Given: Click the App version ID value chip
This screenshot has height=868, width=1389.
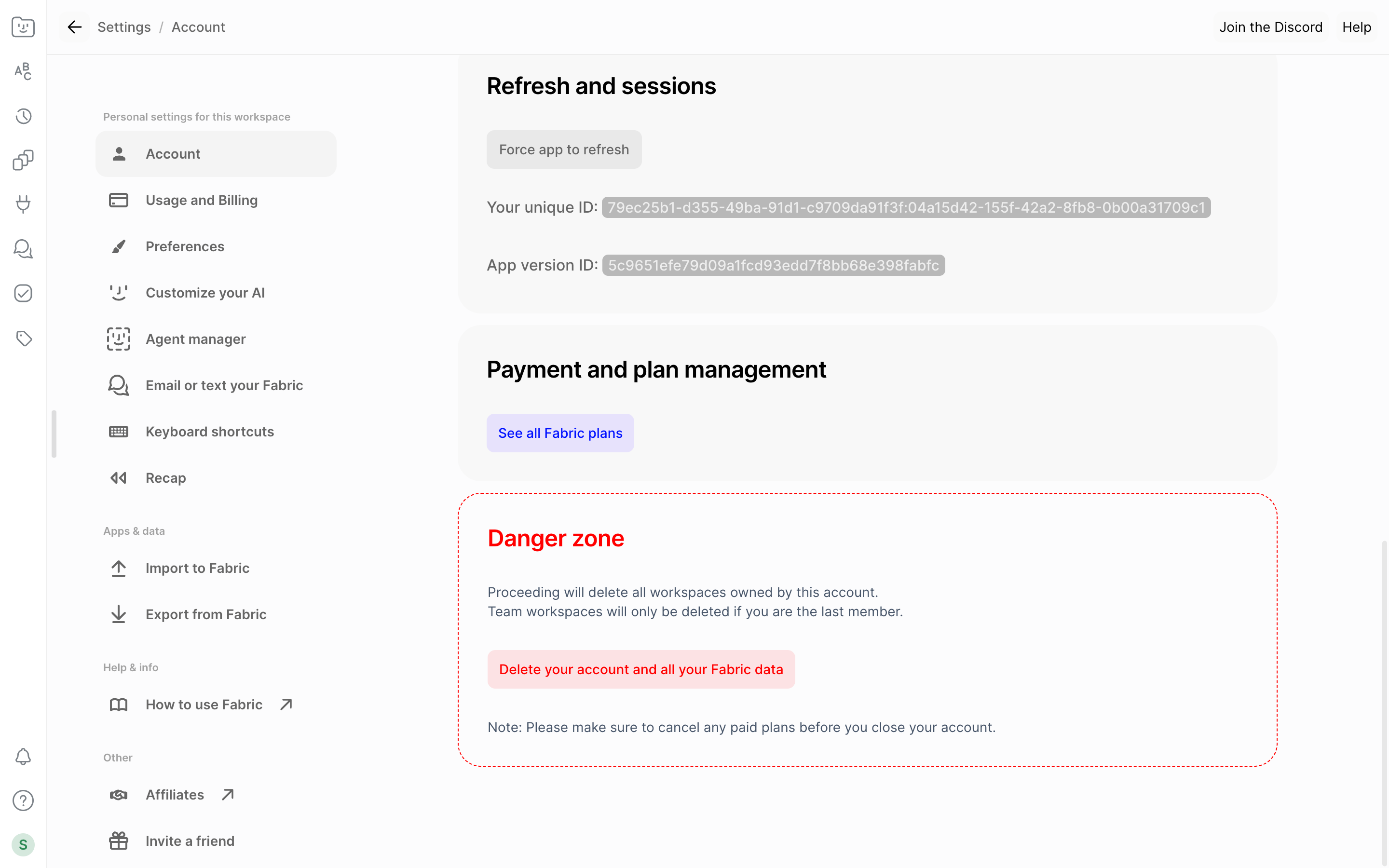Looking at the screenshot, I should pos(773,265).
